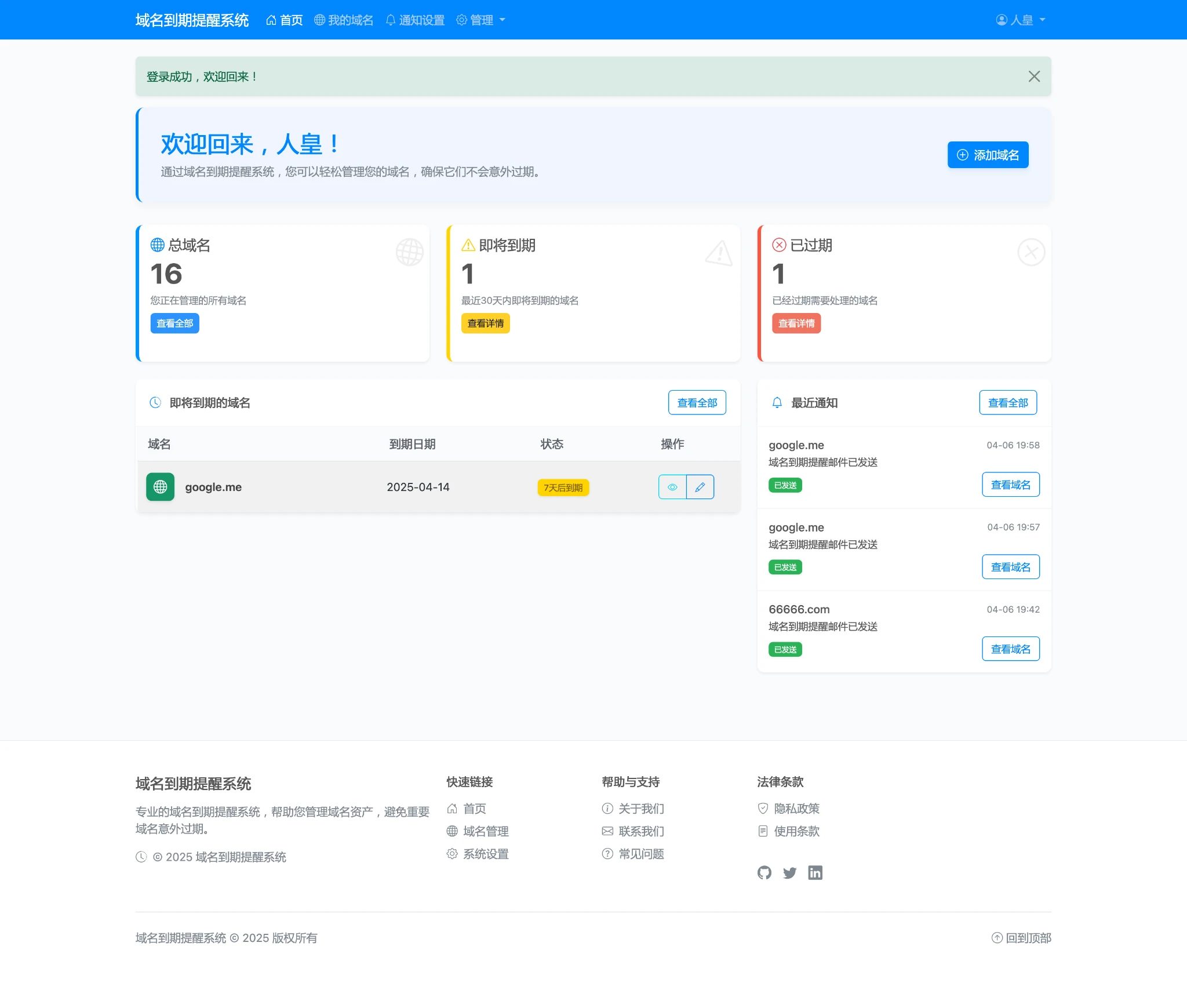Image resolution: width=1187 pixels, height=1008 pixels.
Task: Click footer 首页 quick link
Action: 467,809
